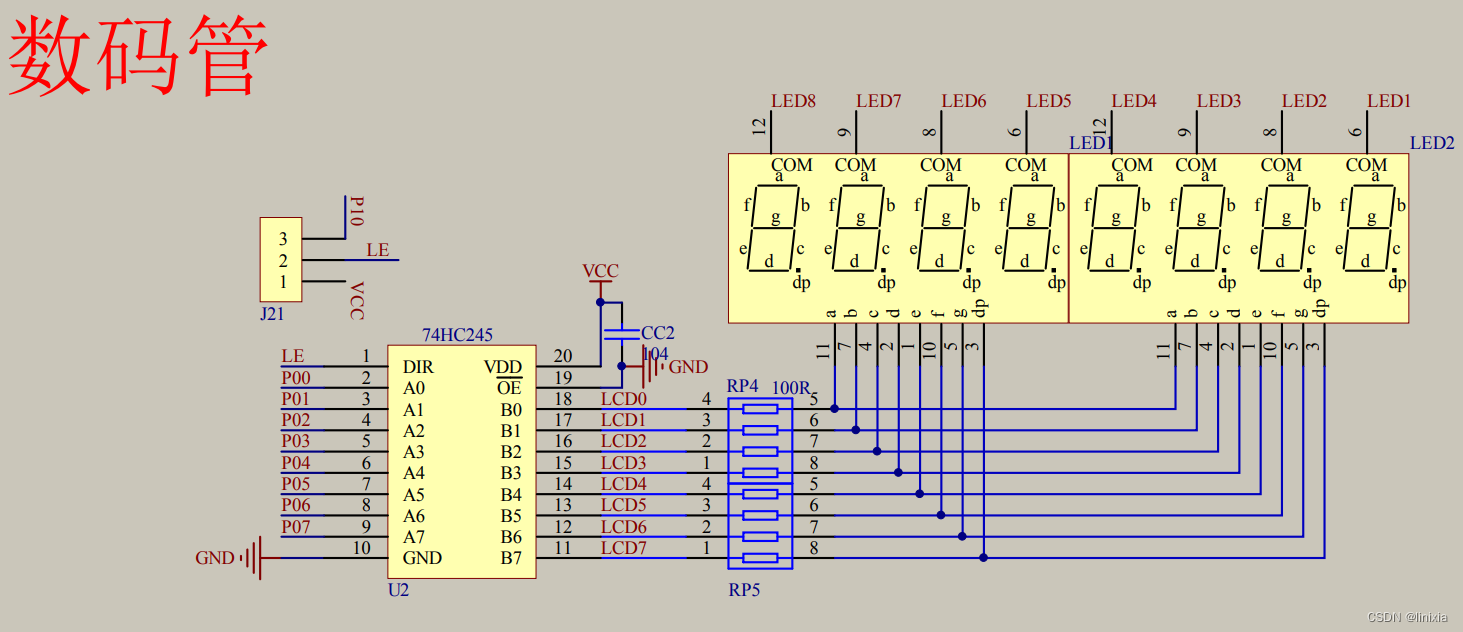
Task: Click the blue LED2 display designator
Action: [x=1432, y=143]
